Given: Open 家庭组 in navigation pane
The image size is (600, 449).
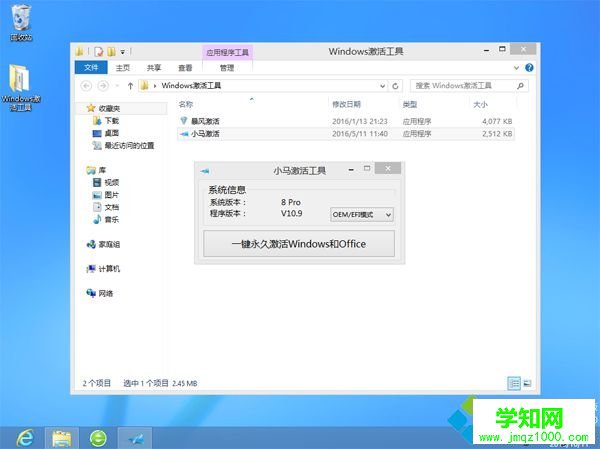Looking at the screenshot, I should pos(103,244).
